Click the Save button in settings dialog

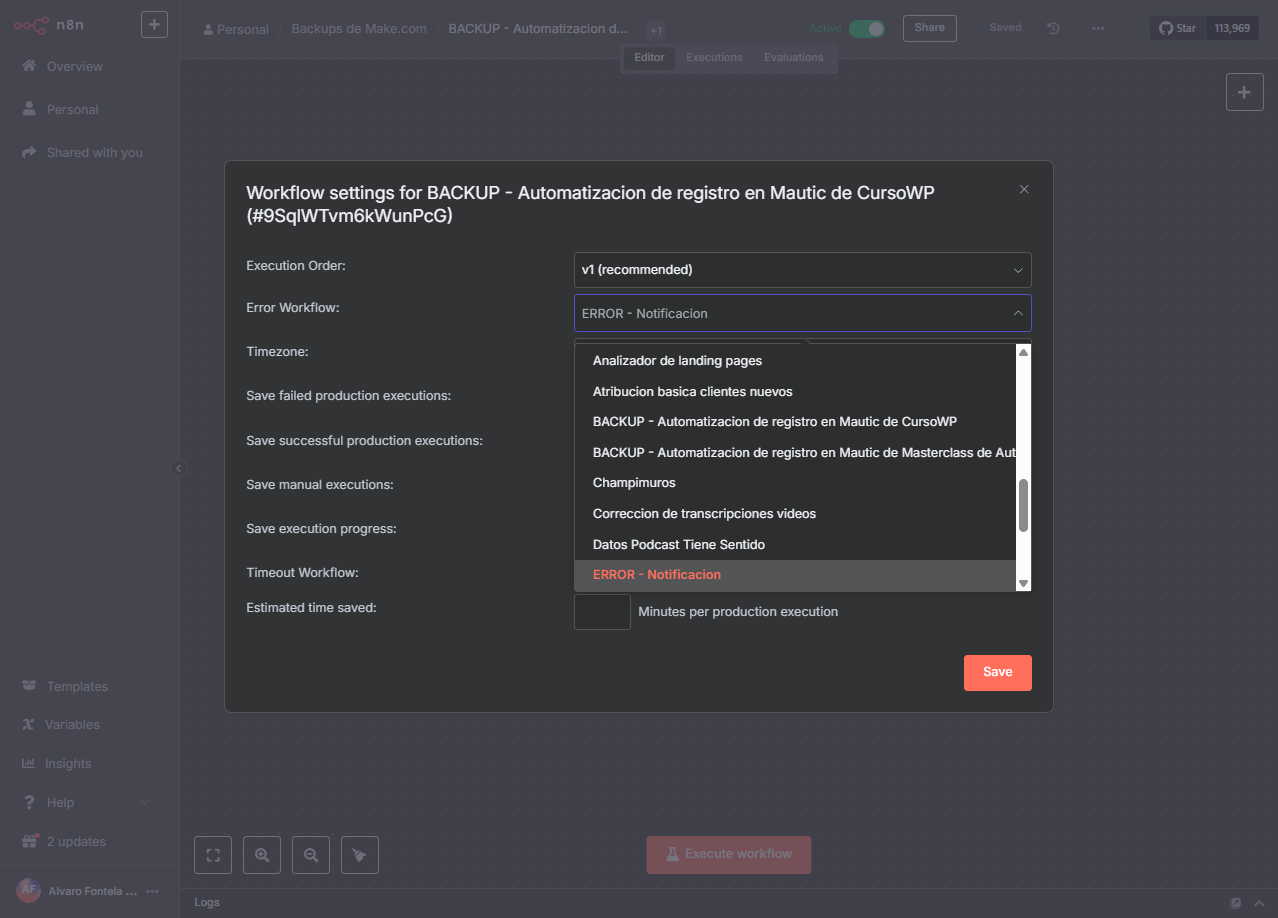pos(997,672)
